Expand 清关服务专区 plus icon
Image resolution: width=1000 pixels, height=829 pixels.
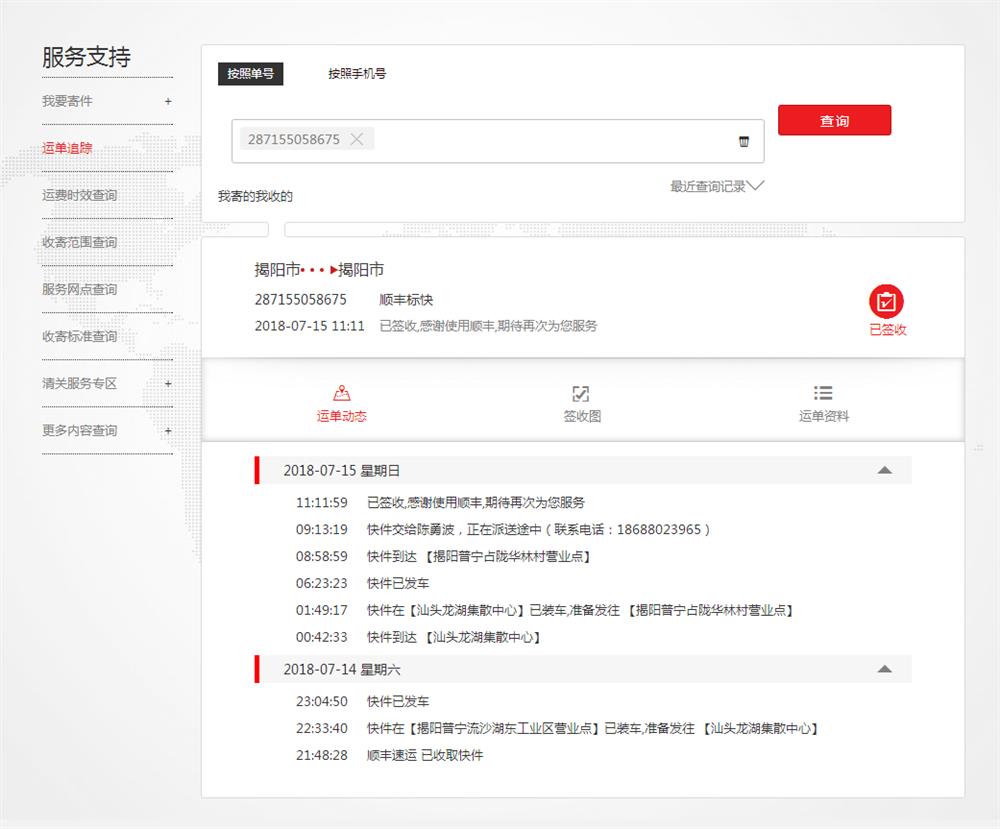[x=168, y=383]
